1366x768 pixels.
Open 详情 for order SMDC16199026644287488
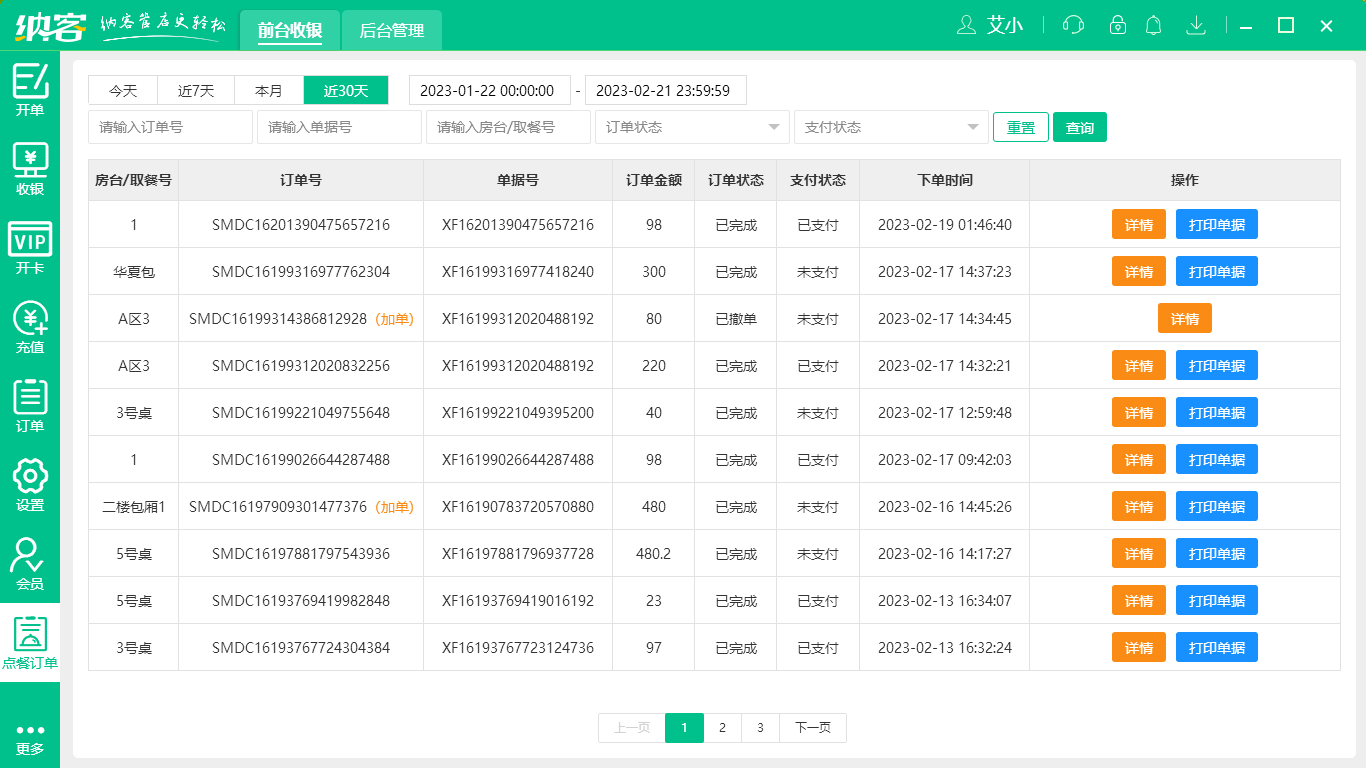pos(1139,459)
